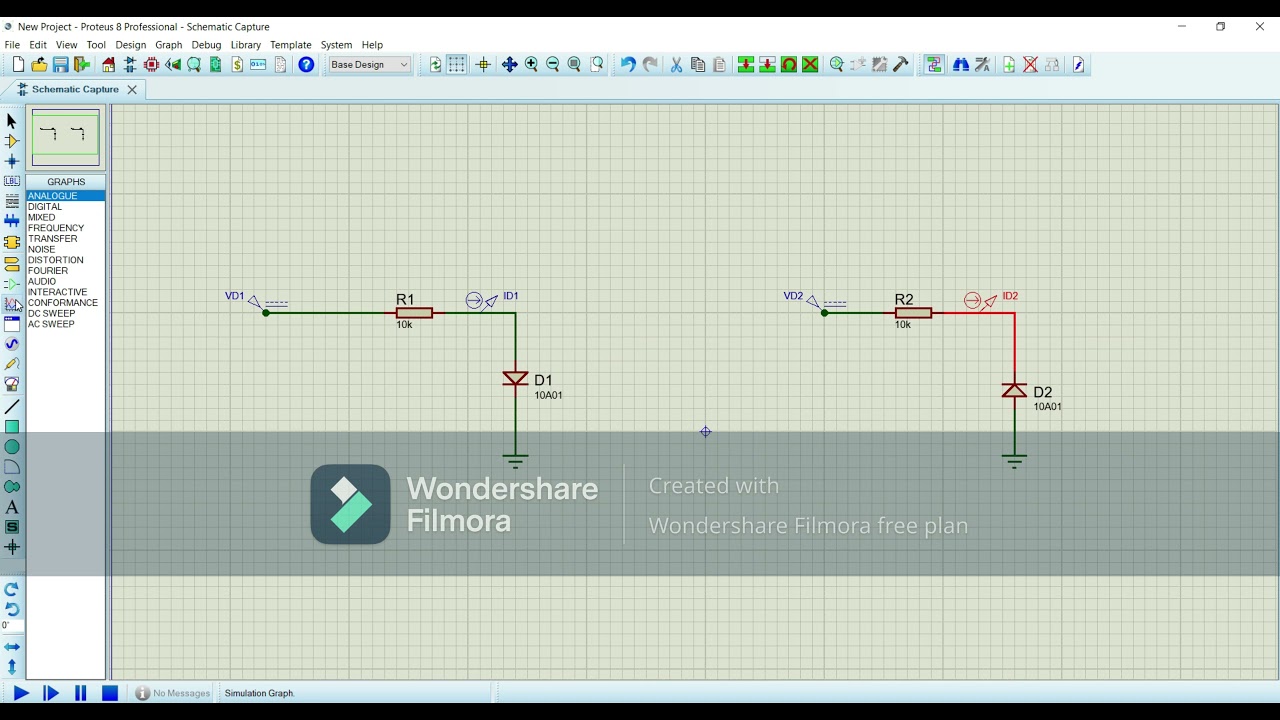Select the 2D Box drawing tool

12,427
